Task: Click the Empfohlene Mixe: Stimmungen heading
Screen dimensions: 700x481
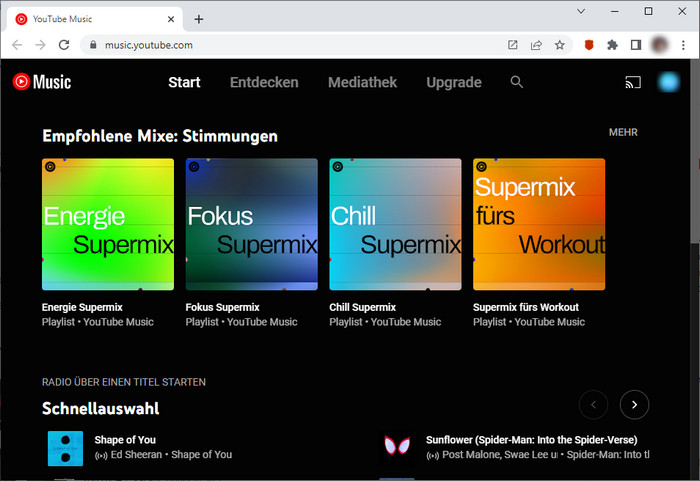Action: click(x=160, y=136)
